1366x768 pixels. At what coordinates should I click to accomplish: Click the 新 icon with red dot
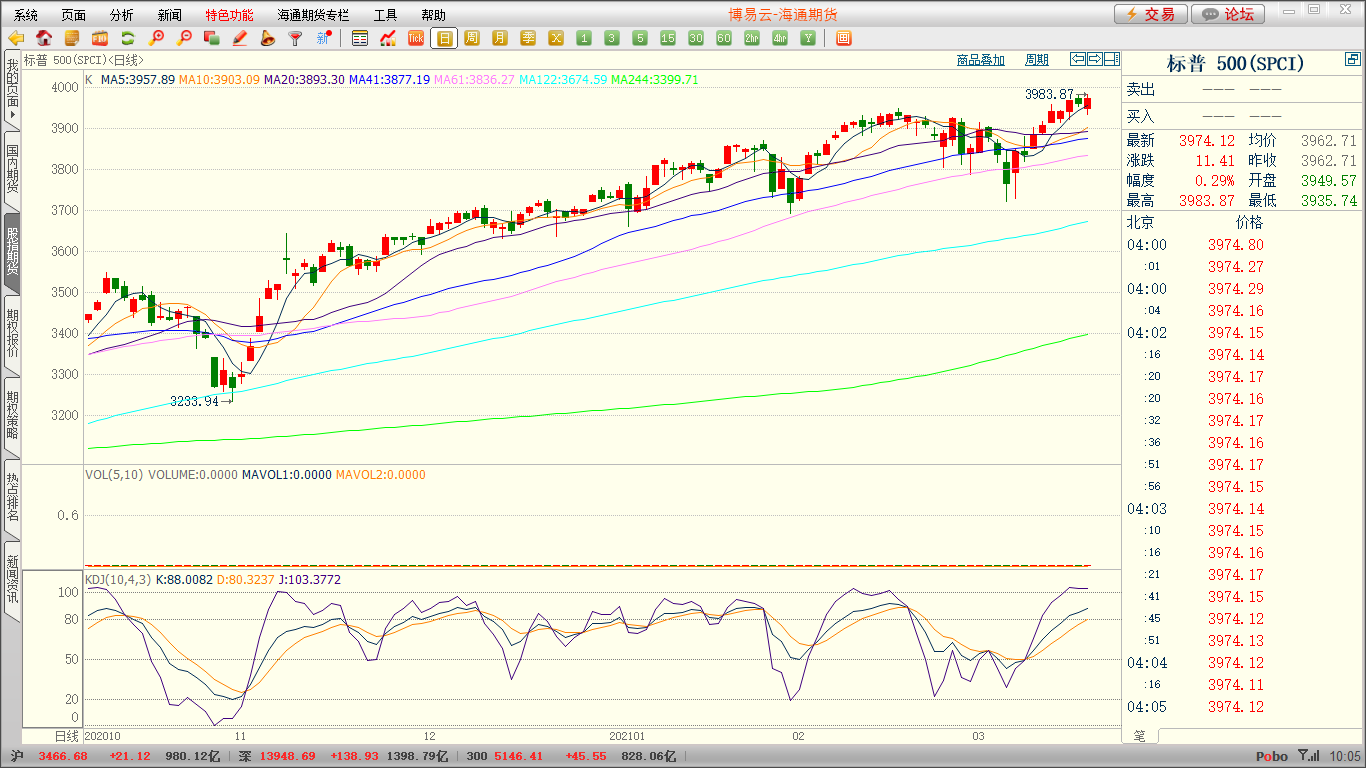(x=323, y=38)
